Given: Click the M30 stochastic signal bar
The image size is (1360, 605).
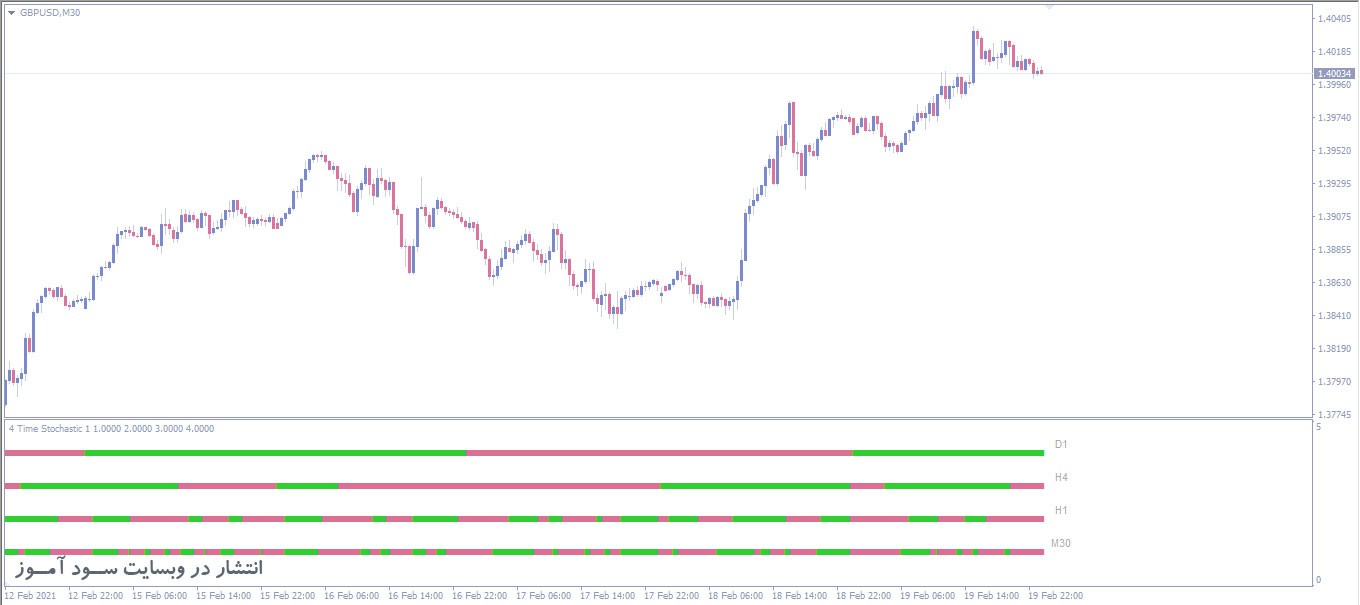Looking at the screenshot, I should pos(524,552).
